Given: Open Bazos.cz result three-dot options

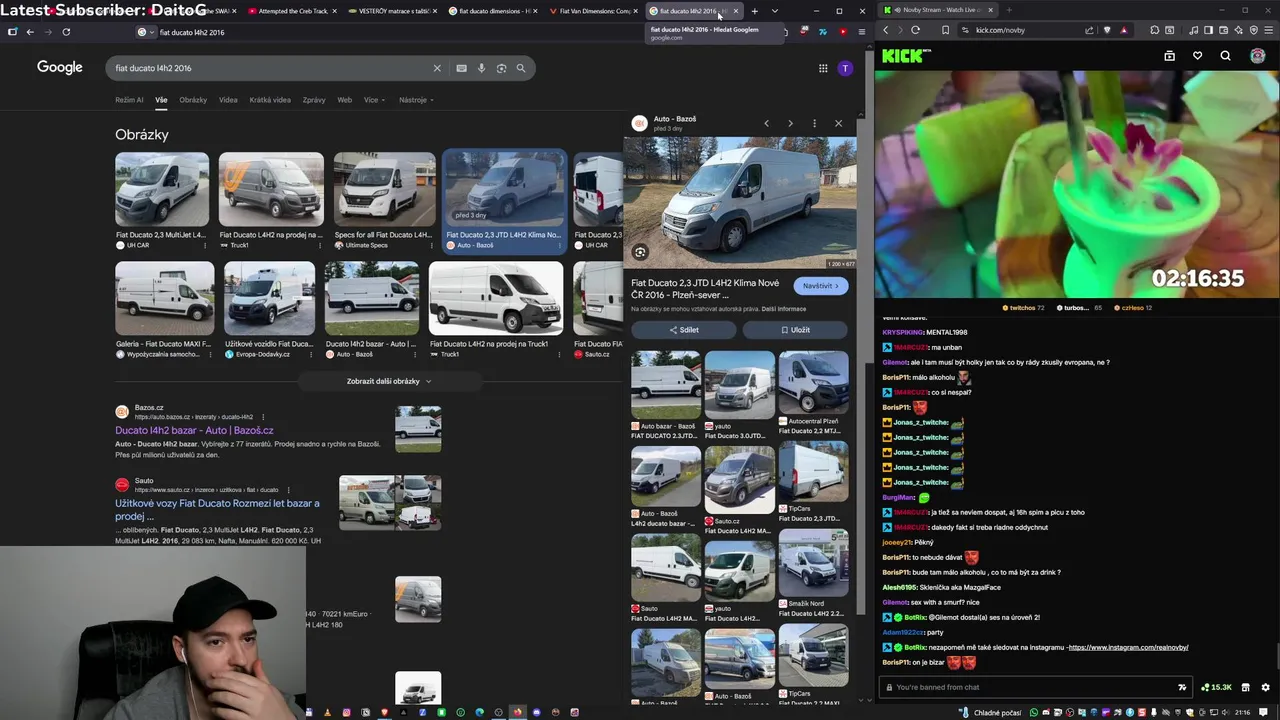Looking at the screenshot, I should [x=263, y=416].
